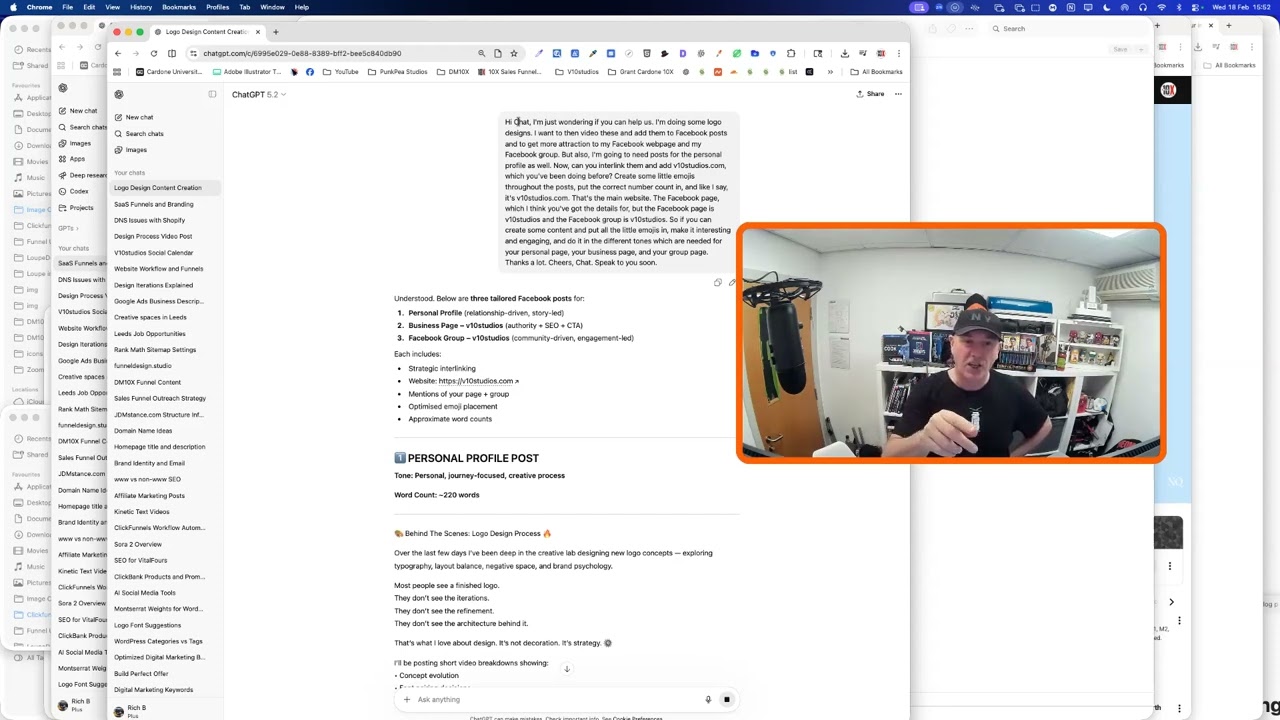The width and height of the screenshot is (1280, 720).
Task: Open Chrome Downloads from the toolbar
Action: pyautogui.click(x=845, y=53)
